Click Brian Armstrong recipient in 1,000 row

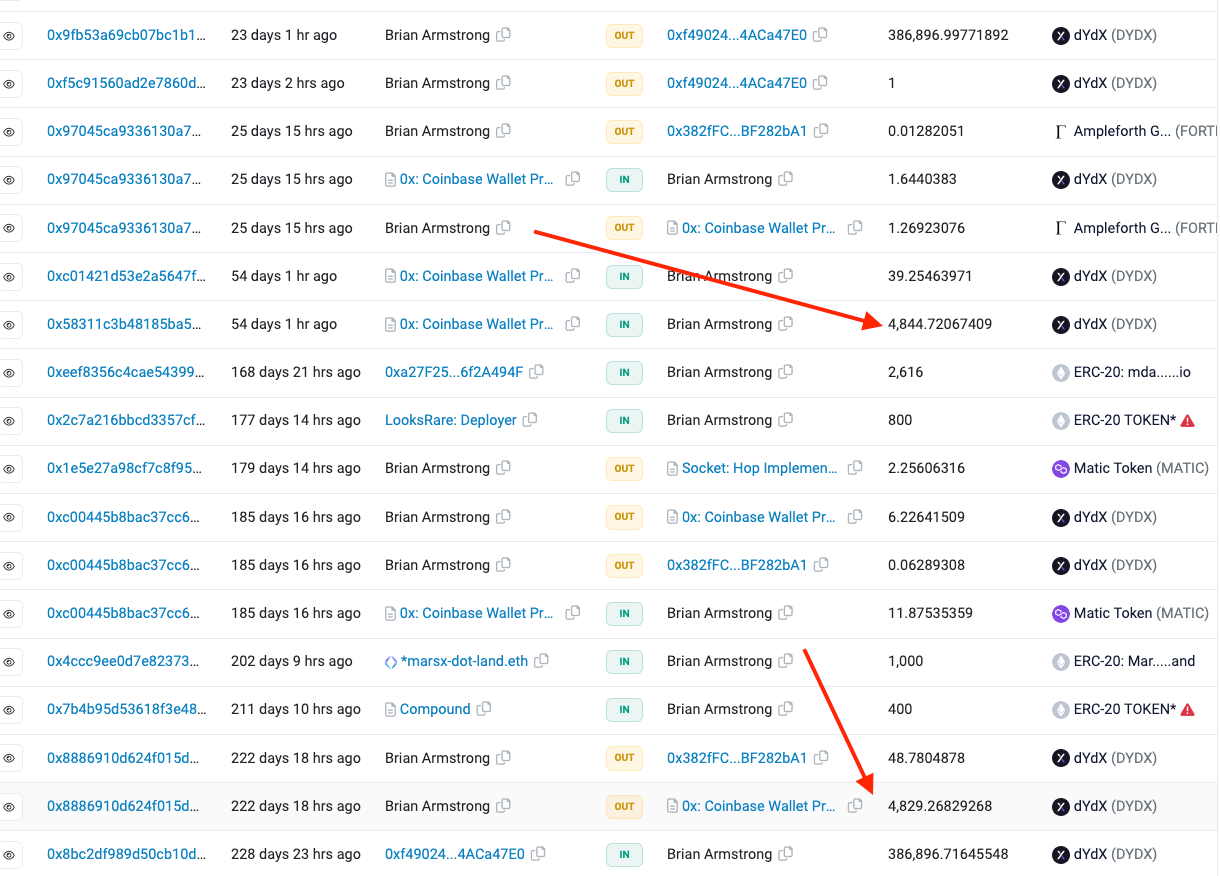719,661
